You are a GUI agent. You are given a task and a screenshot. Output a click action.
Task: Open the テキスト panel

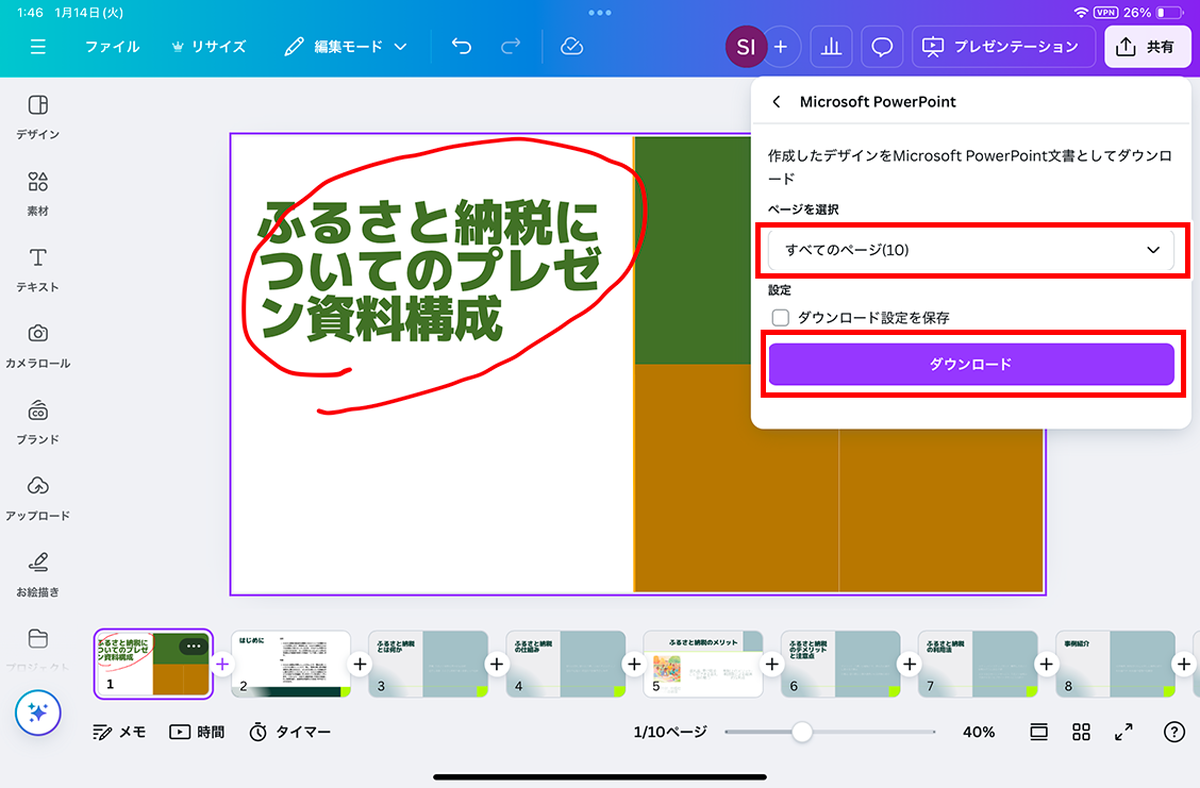(x=38, y=270)
